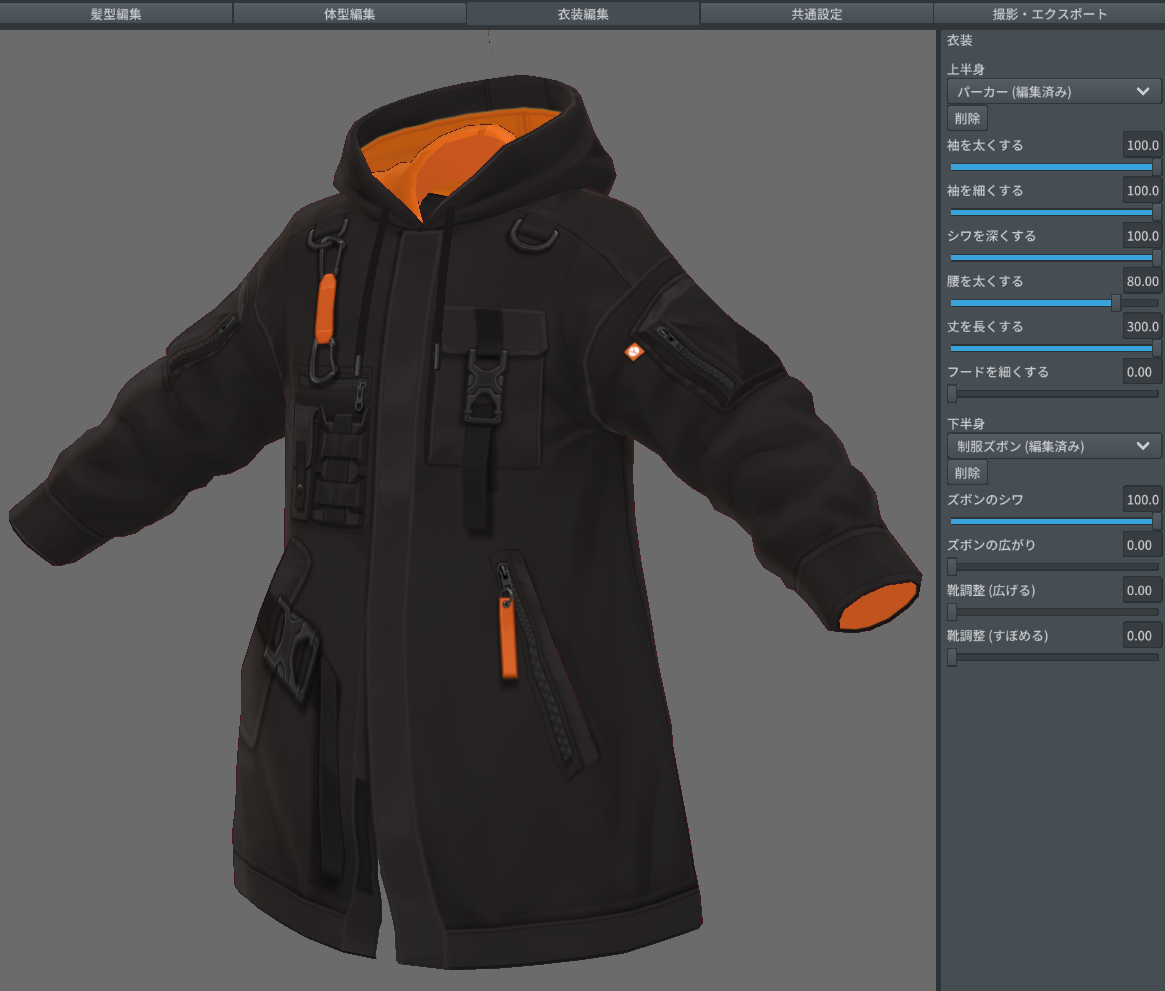1165x991 pixels.
Task: Click the 靴調整 (広げる) slider handle
Action: pyautogui.click(x=951, y=611)
